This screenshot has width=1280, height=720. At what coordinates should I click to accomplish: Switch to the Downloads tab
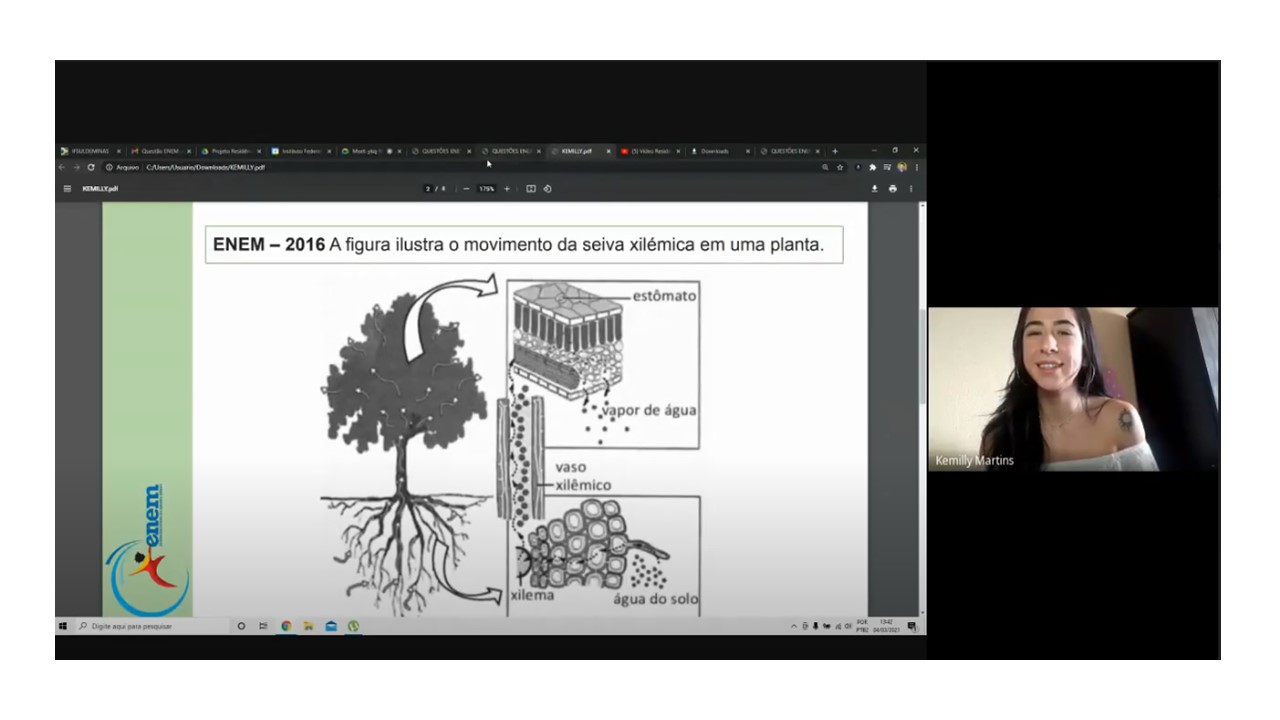coord(715,151)
